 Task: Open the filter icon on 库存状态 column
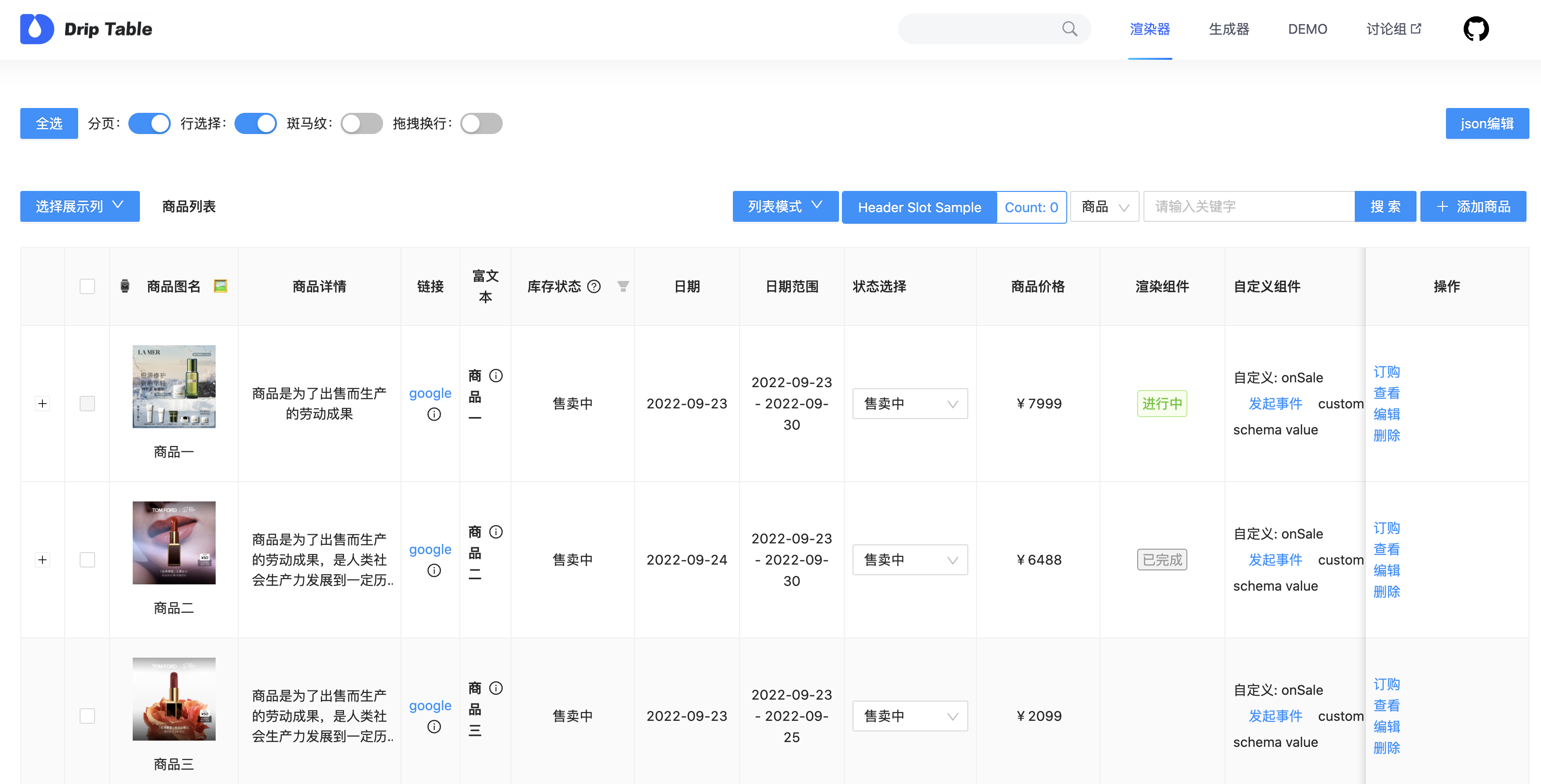pos(623,286)
